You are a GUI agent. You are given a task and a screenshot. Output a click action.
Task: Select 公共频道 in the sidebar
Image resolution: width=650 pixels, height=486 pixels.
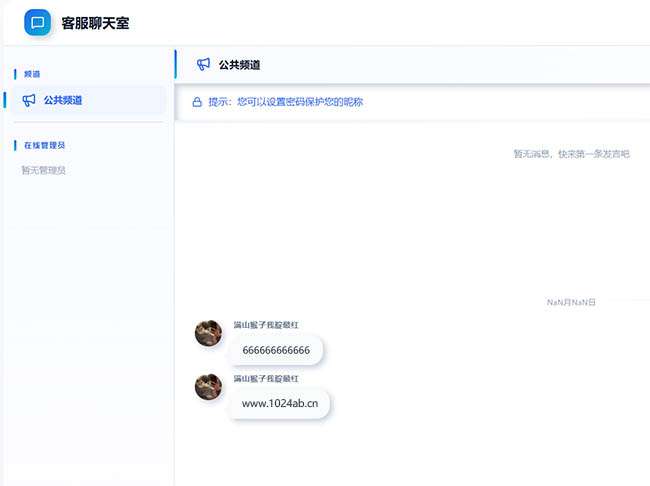click(89, 100)
